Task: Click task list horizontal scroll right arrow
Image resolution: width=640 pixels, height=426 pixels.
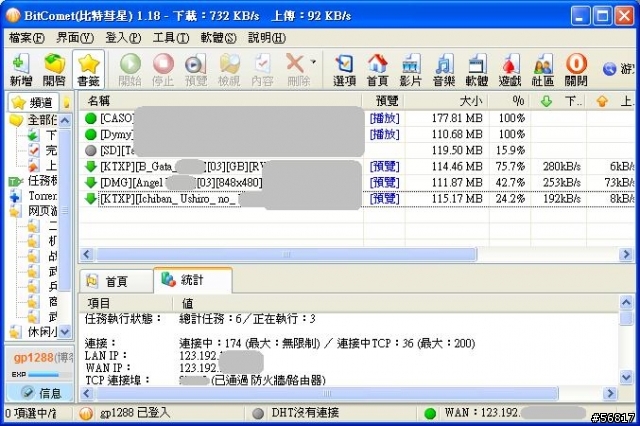Action: coord(626,255)
